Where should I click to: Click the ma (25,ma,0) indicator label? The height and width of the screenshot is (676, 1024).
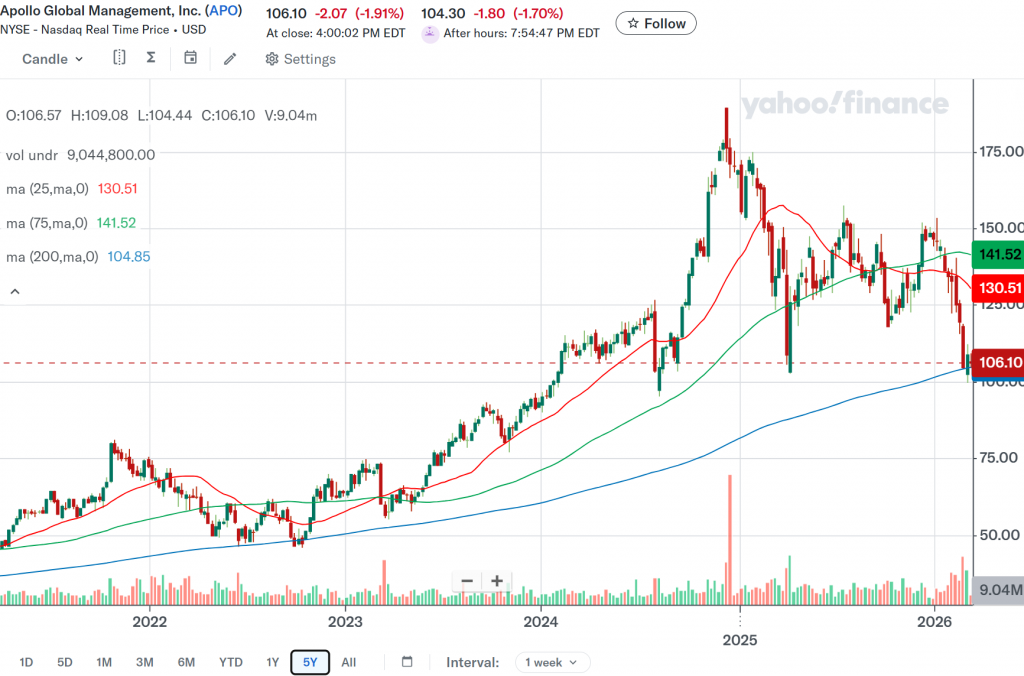point(47,189)
